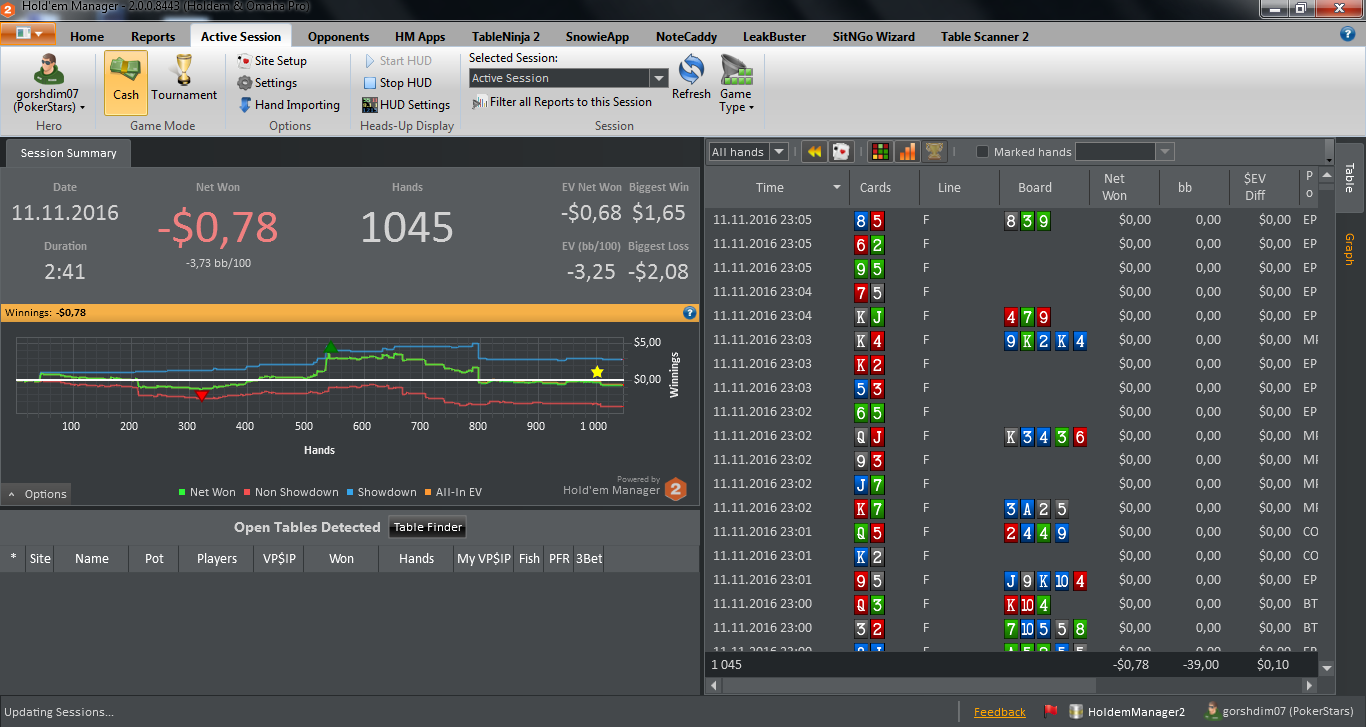
Task: Click the red triangle low marker on graph
Action: click(x=201, y=396)
